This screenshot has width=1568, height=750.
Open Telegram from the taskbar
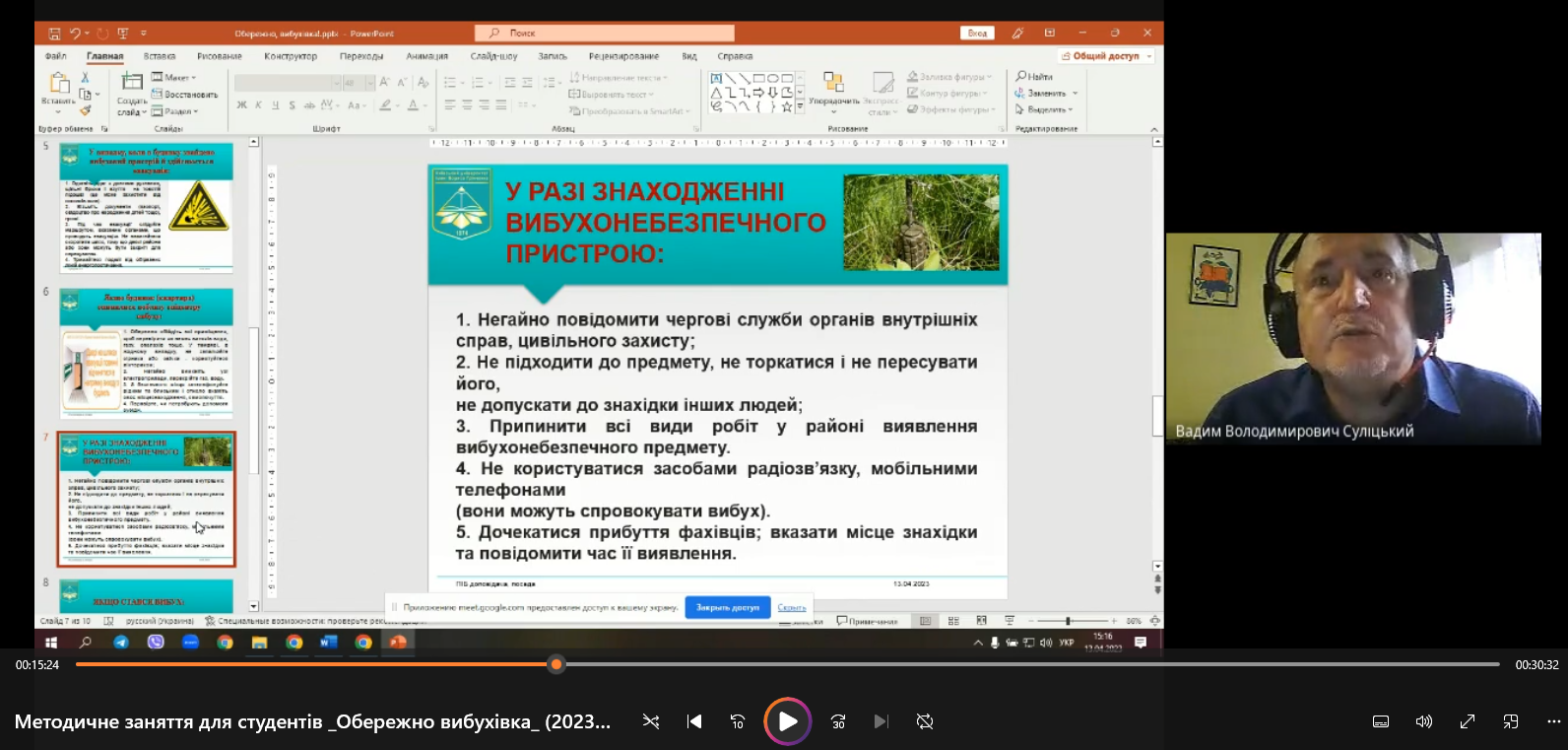pos(121,643)
